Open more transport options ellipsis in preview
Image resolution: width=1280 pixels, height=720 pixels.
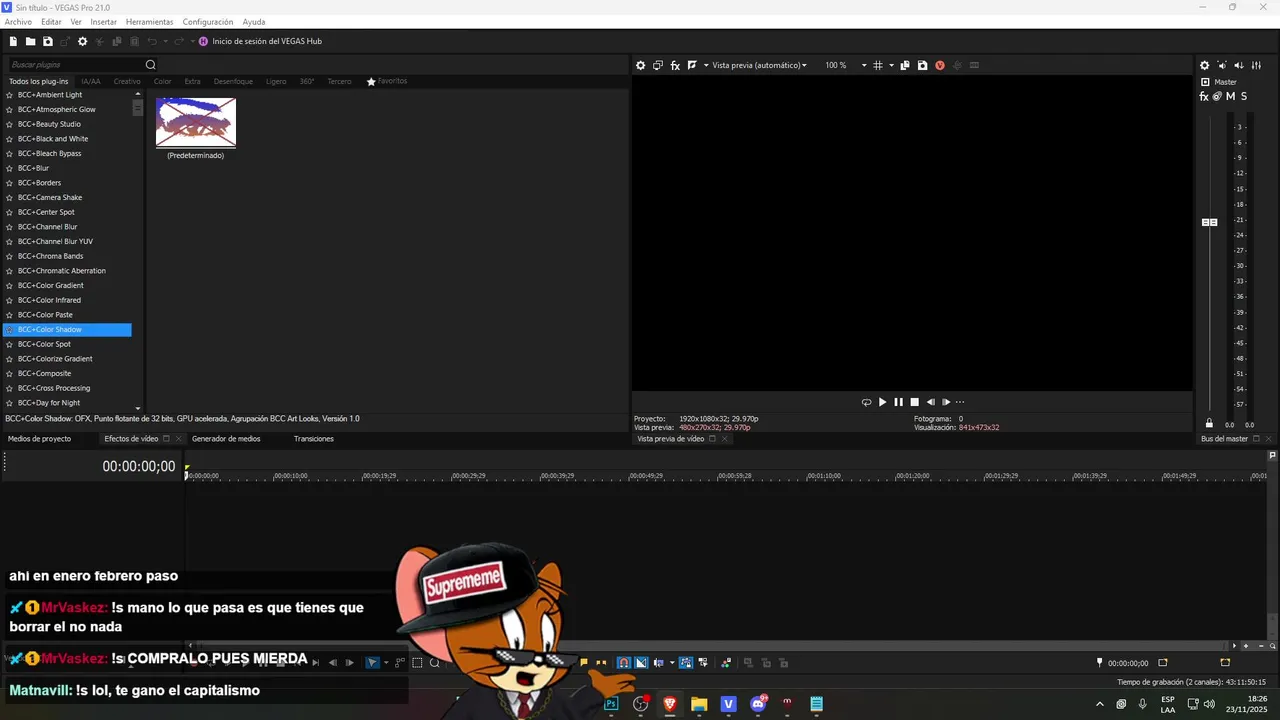tap(960, 402)
